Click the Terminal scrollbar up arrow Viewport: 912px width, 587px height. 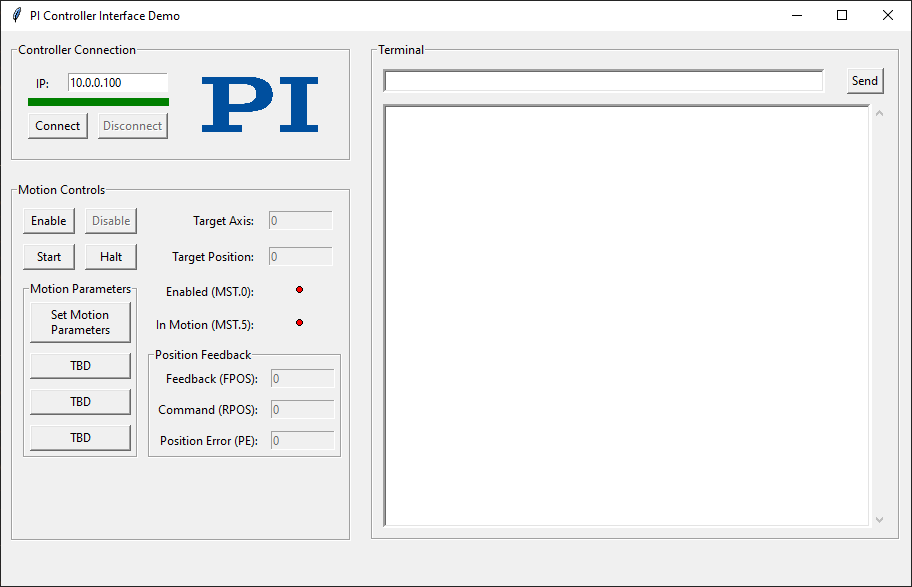tap(879, 113)
